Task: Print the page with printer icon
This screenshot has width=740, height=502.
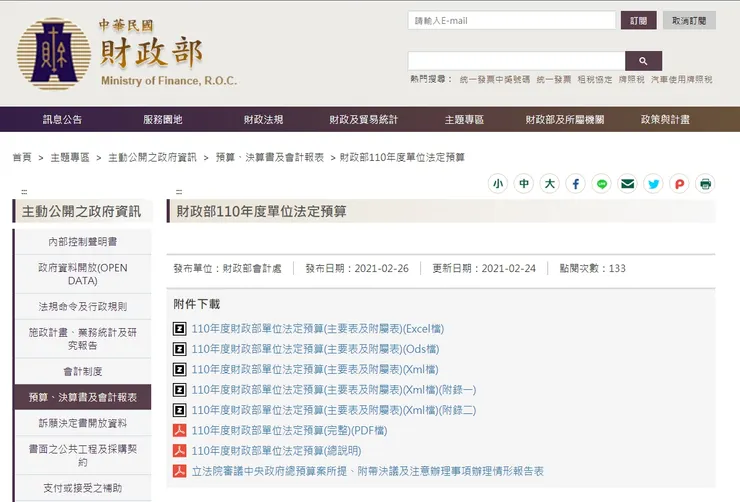Action: [x=705, y=184]
